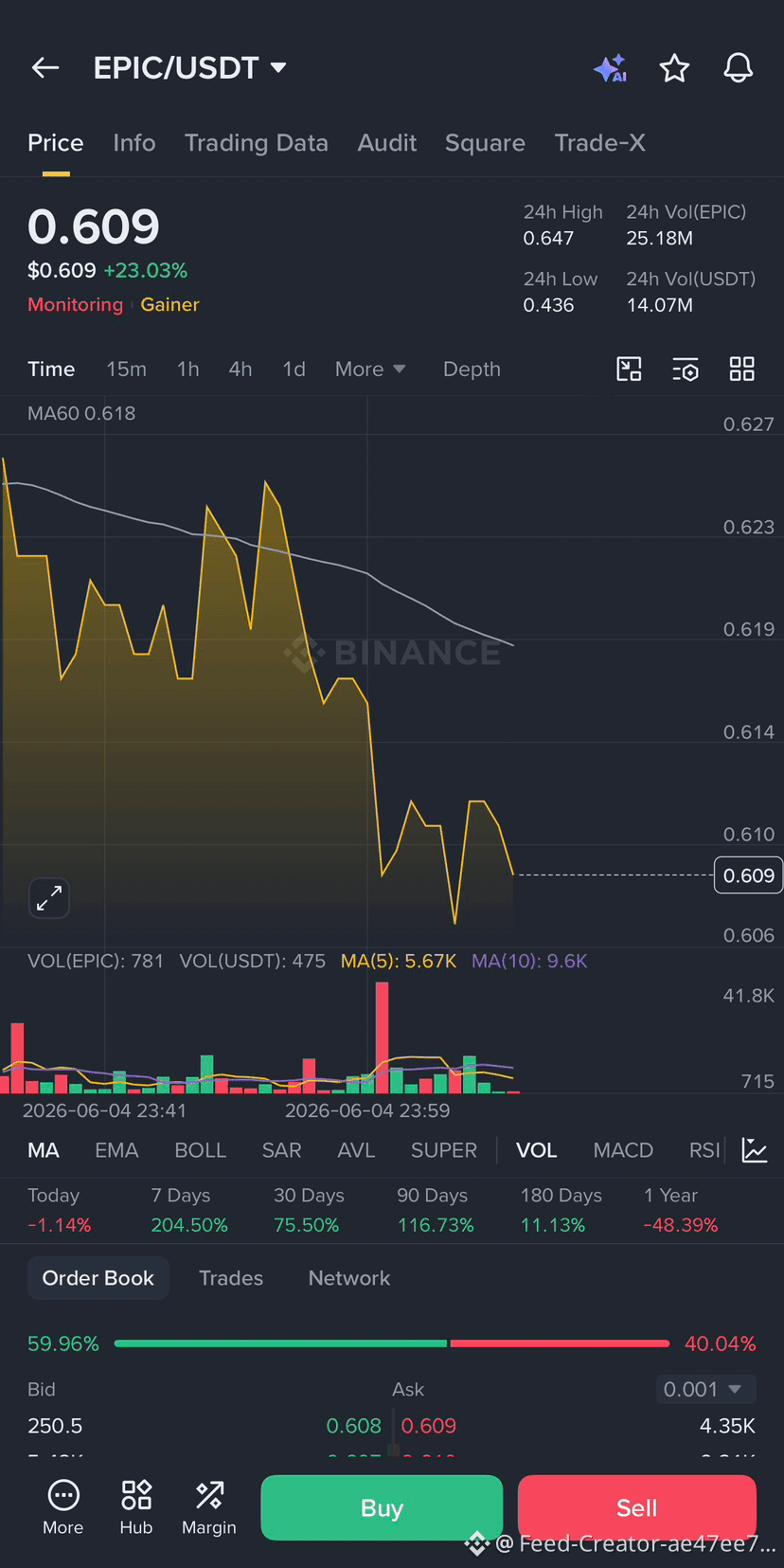Tap the 7 Days 204.50% performance
784x1568 pixels.
click(189, 1210)
